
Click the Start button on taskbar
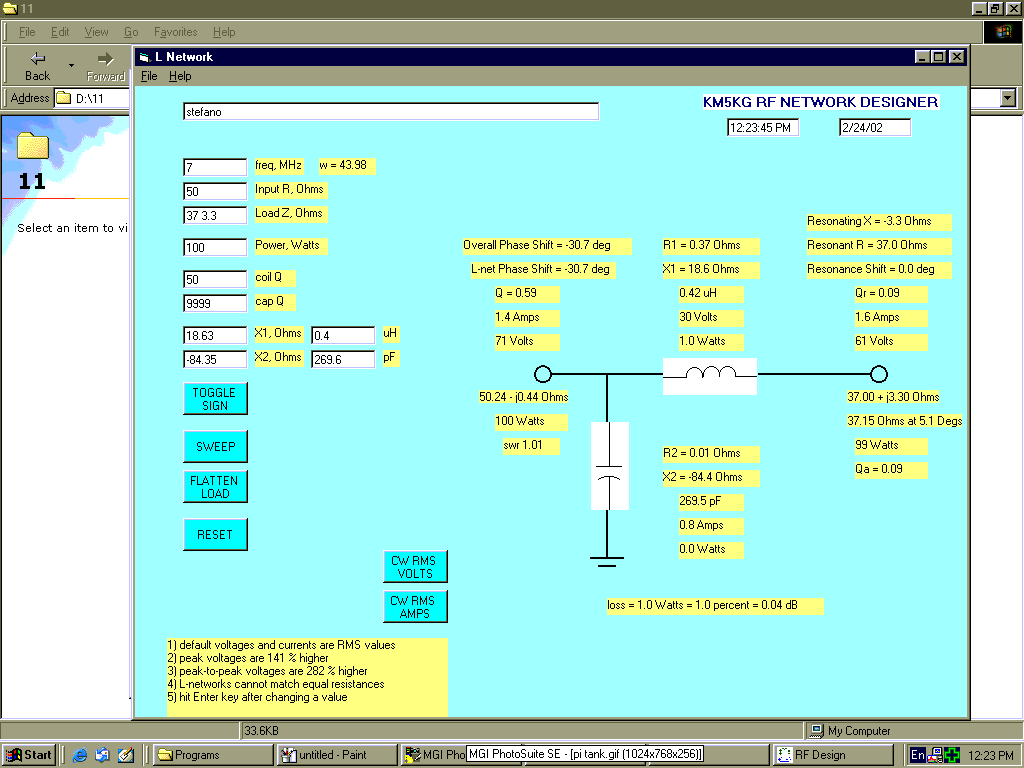coord(28,755)
